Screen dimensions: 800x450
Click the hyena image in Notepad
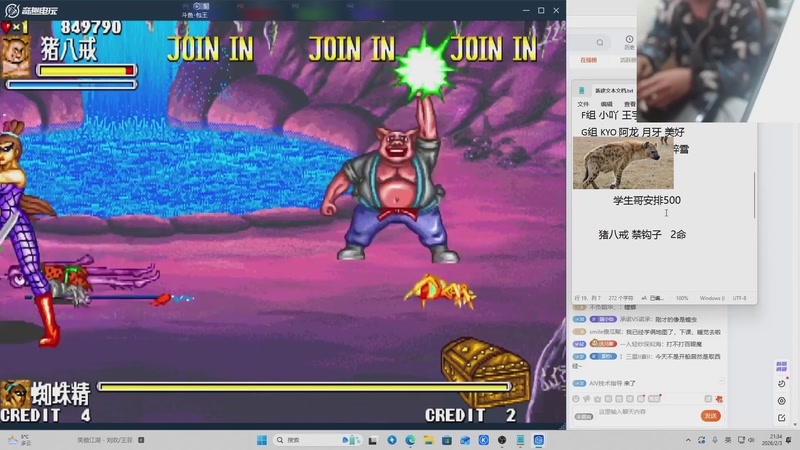[623, 163]
